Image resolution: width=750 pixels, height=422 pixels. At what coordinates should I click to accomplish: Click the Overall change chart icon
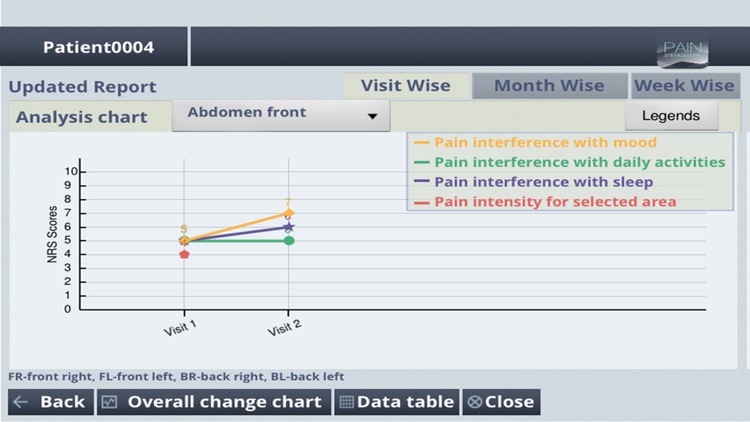point(109,402)
